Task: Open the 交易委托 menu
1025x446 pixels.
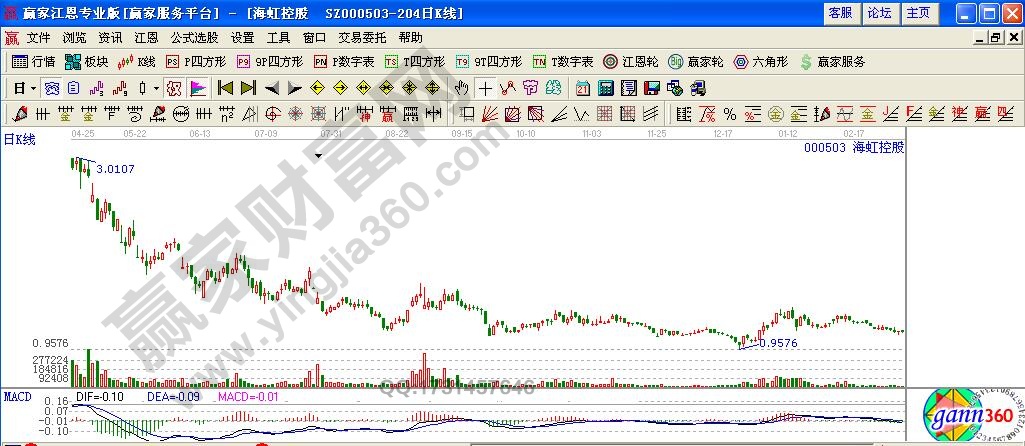Action: click(361, 38)
